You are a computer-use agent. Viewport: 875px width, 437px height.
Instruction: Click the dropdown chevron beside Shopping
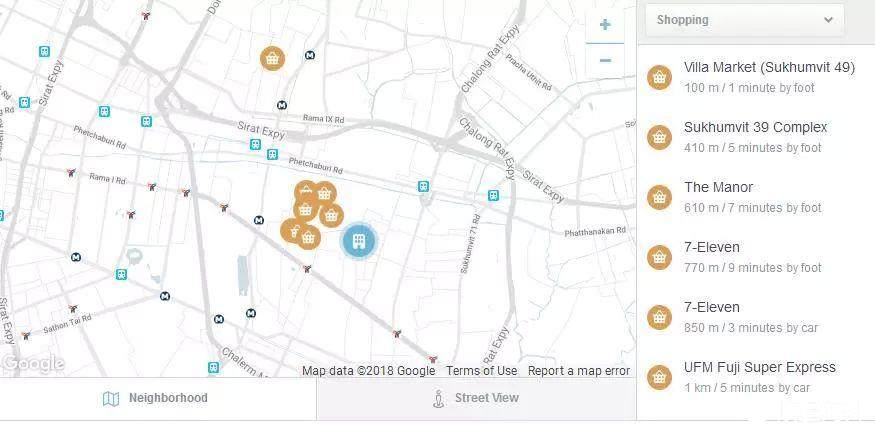(x=829, y=20)
